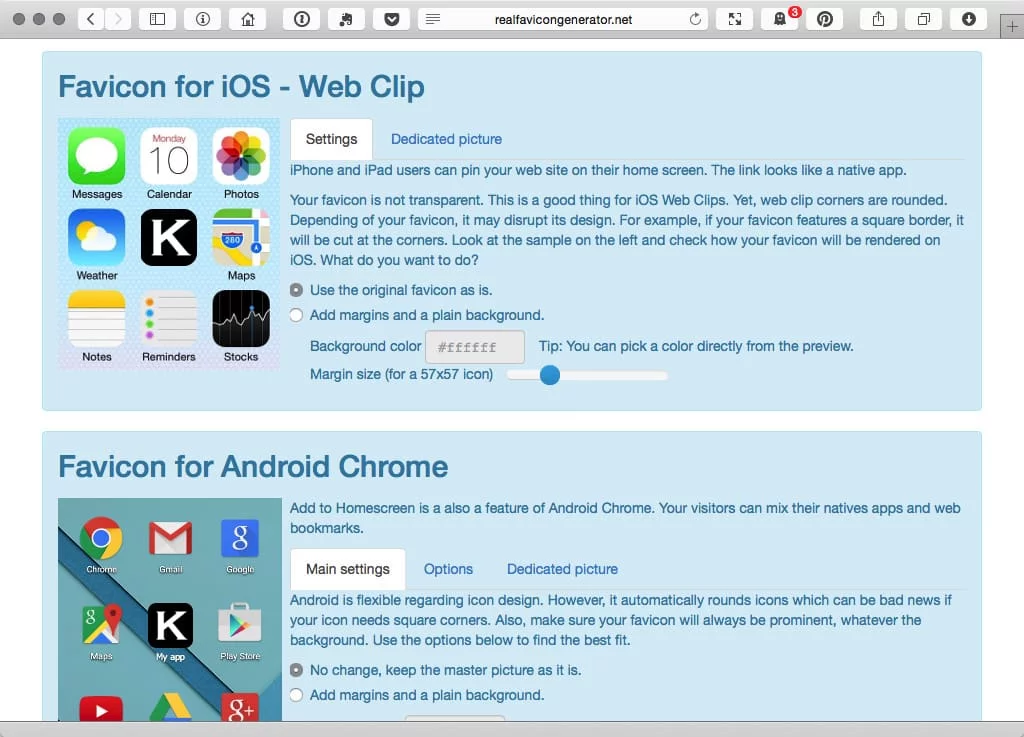Open the Evernote elephant extension
This screenshot has width=1024, height=737.
pos(346,20)
